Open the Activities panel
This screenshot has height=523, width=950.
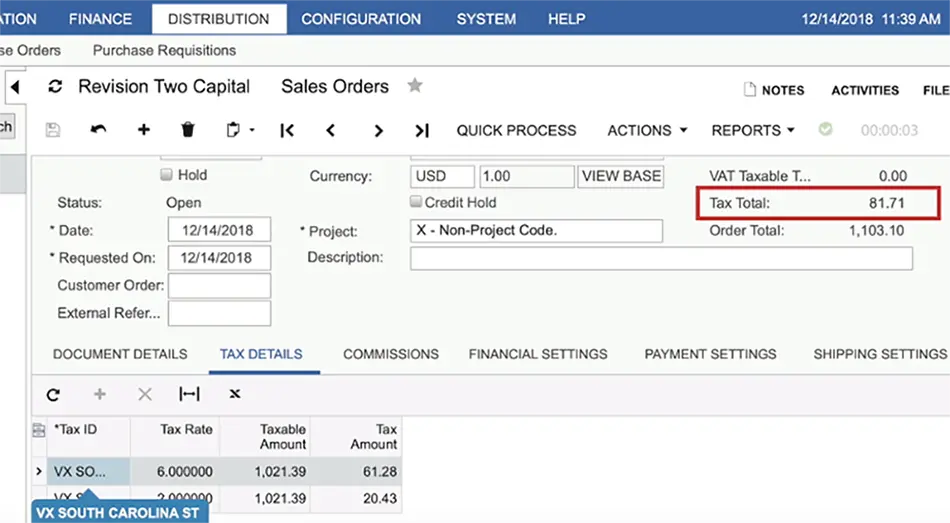click(x=865, y=90)
